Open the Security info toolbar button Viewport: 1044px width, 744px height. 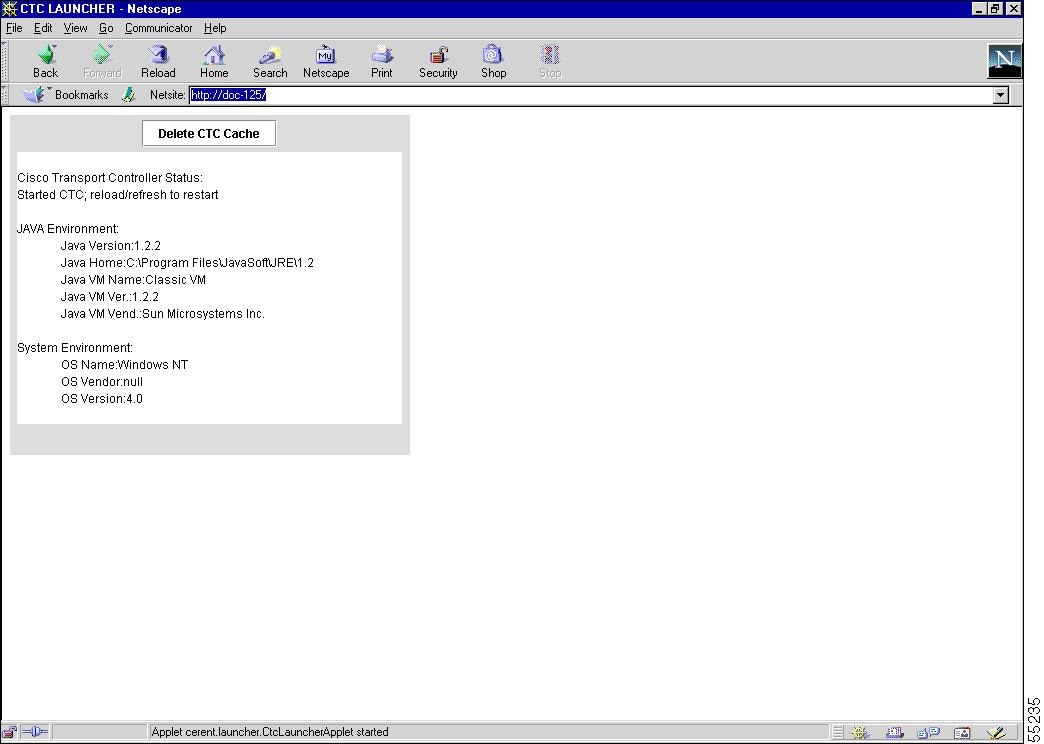click(x=437, y=61)
